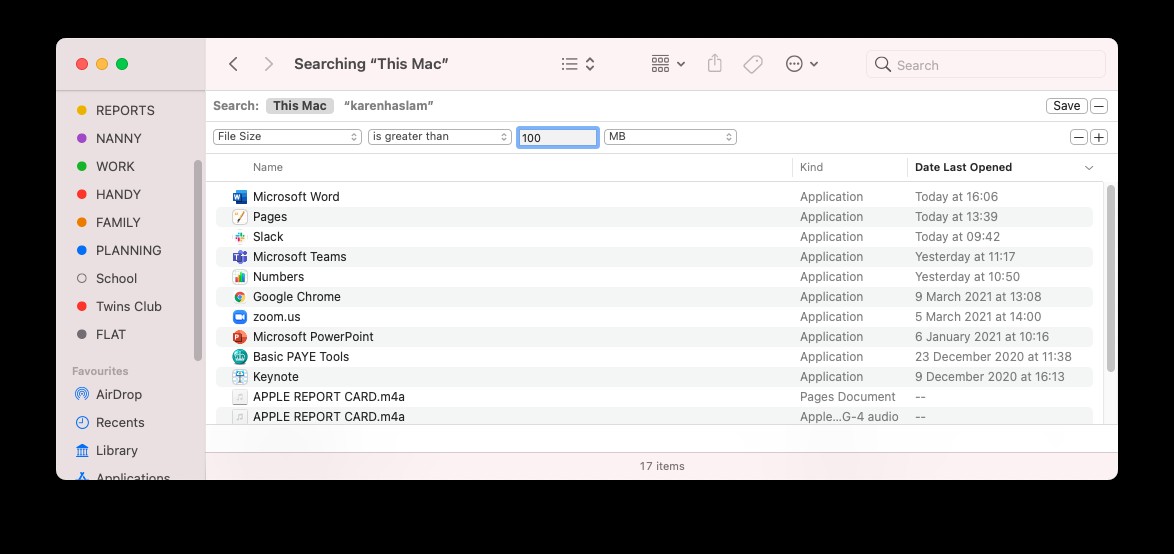This screenshot has width=1174, height=554.
Task: Select the Numbers app icon
Action: (x=240, y=277)
